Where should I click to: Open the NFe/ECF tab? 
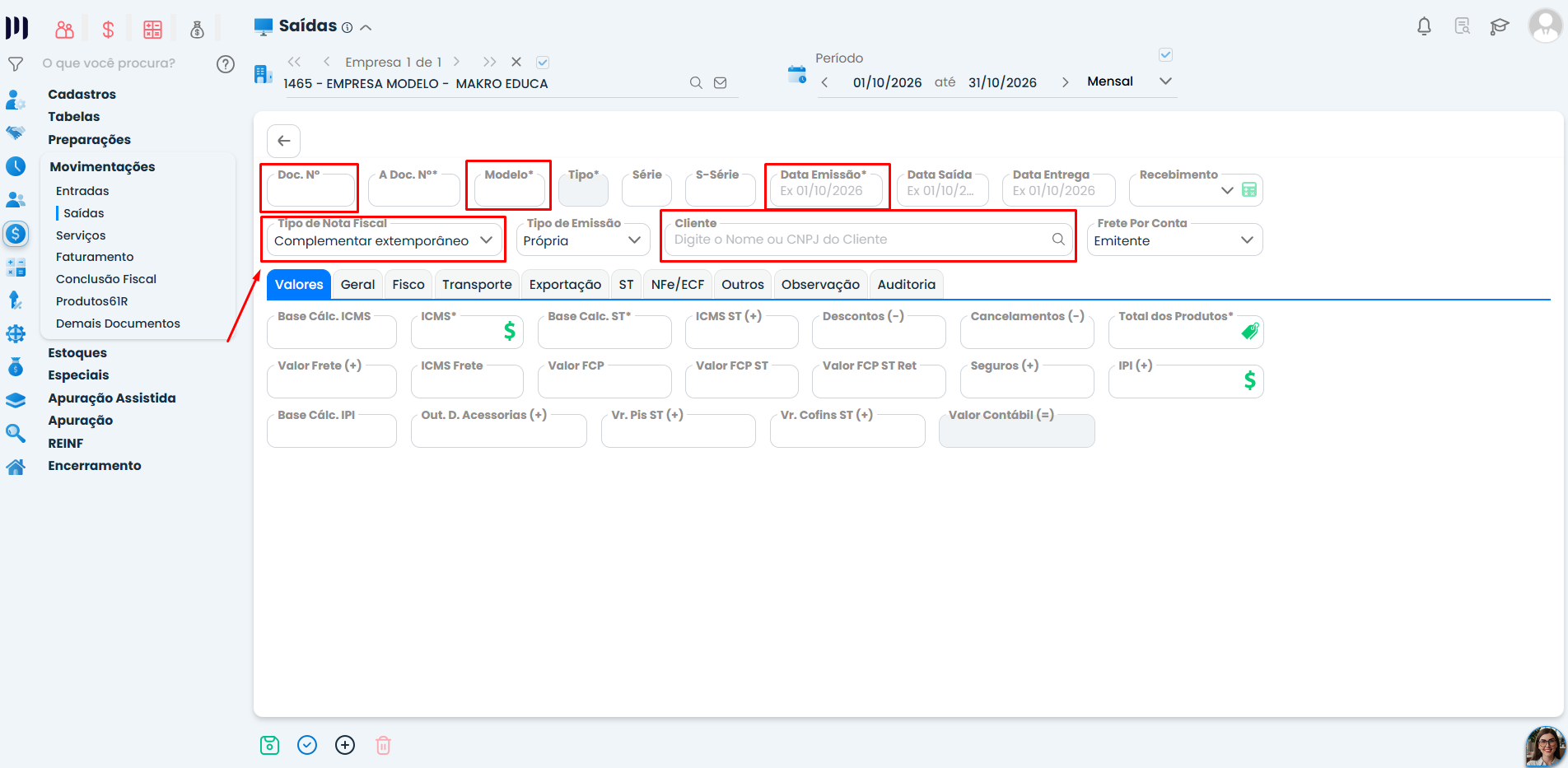click(678, 284)
